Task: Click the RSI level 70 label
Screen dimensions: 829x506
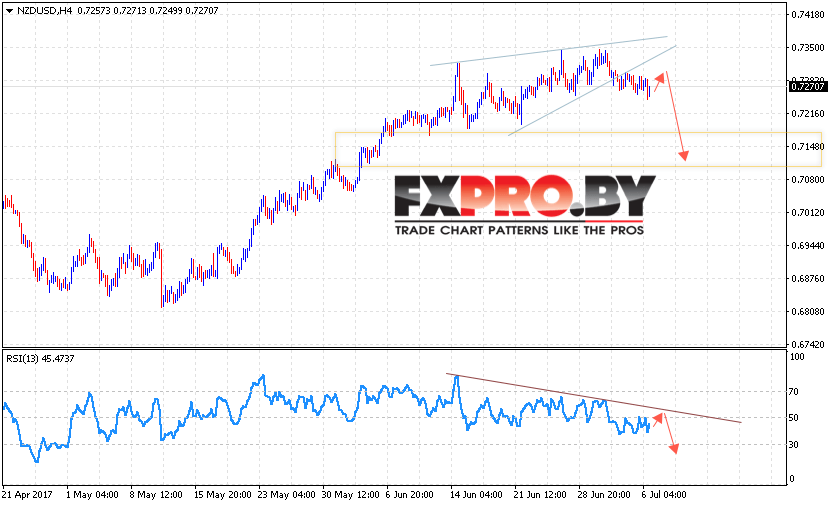Action: (794, 392)
